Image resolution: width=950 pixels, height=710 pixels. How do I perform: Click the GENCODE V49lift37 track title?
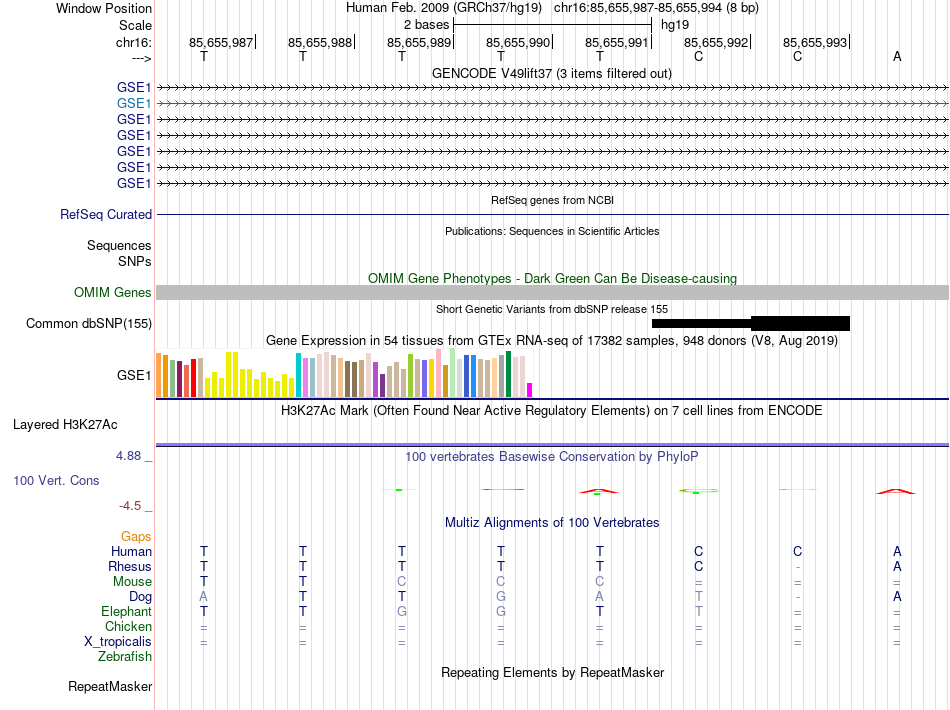pyautogui.click(x=552, y=73)
